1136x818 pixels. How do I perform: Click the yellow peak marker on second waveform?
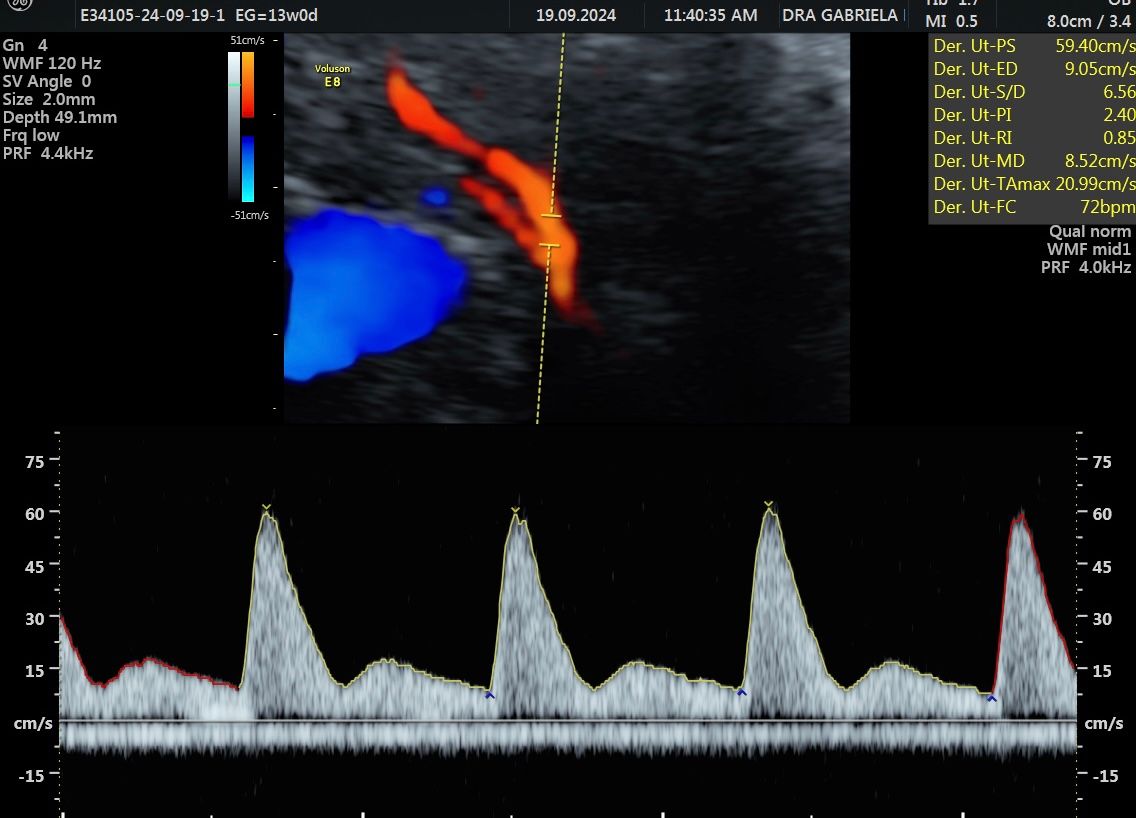[x=515, y=510]
